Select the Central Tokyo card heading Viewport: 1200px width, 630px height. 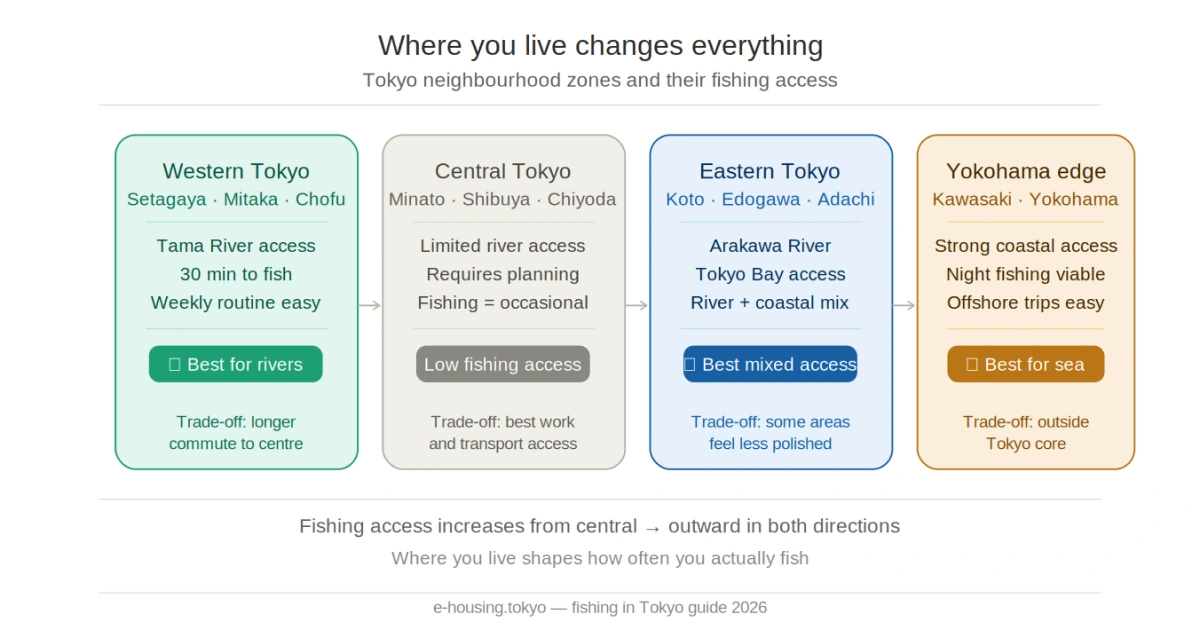(x=503, y=171)
